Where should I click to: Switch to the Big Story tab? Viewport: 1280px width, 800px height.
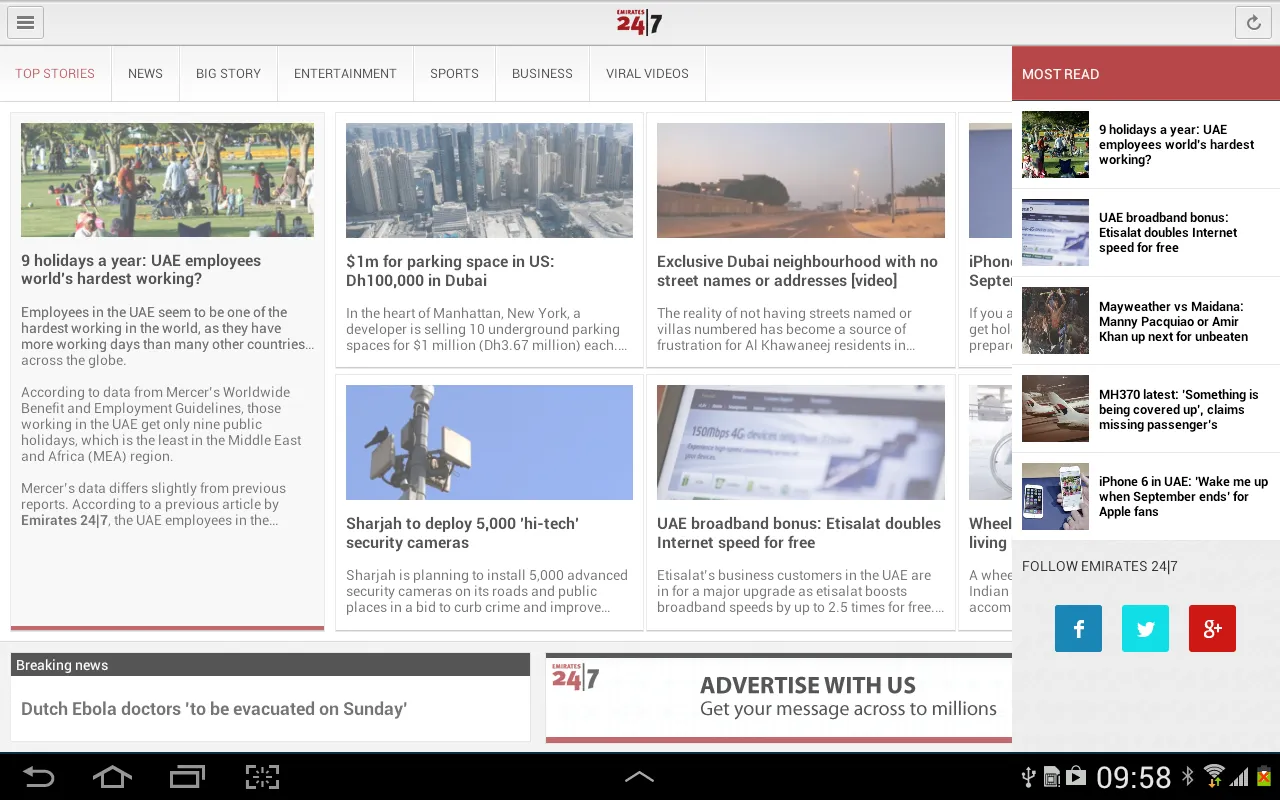pyautogui.click(x=228, y=73)
